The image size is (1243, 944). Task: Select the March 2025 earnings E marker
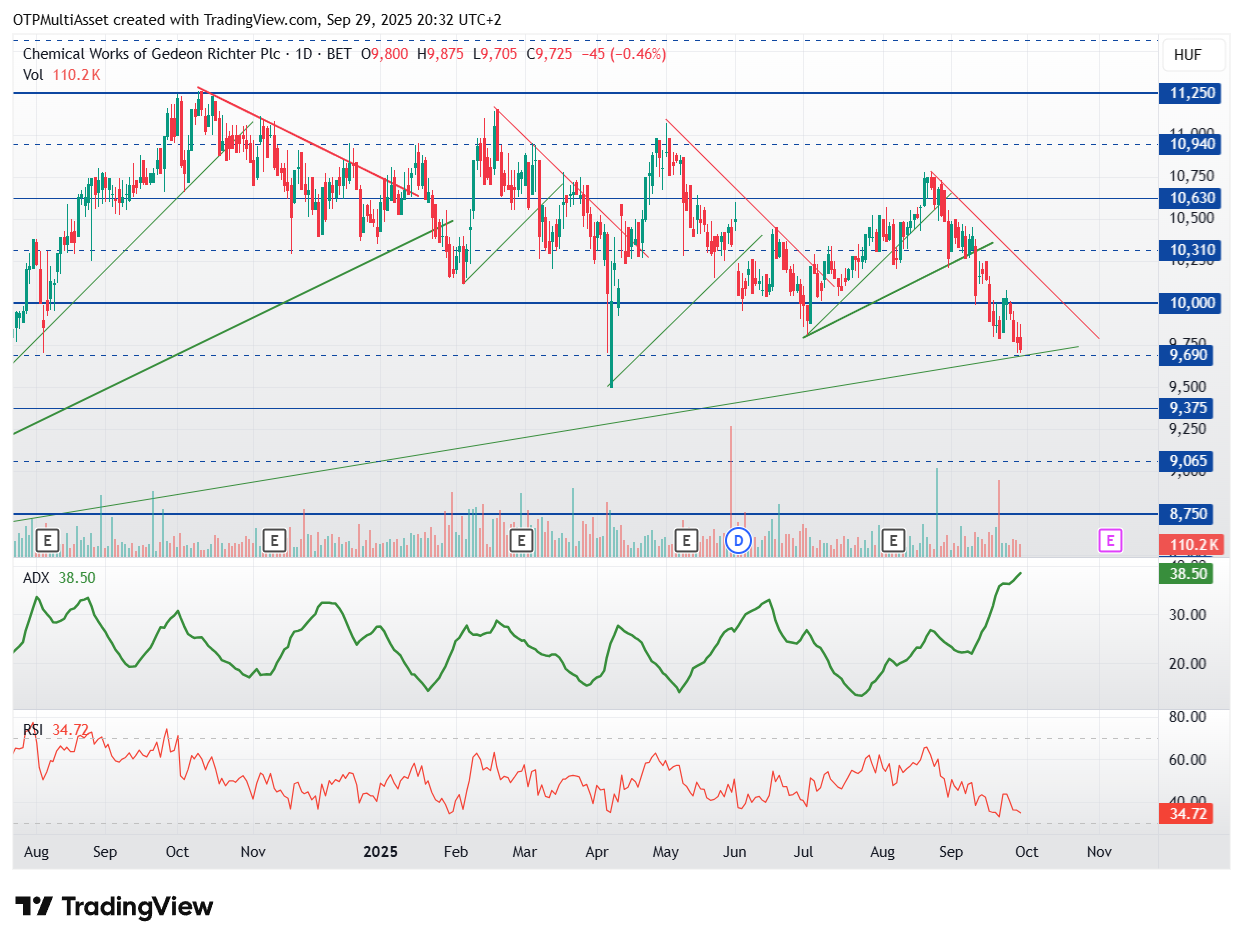[520, 541]
